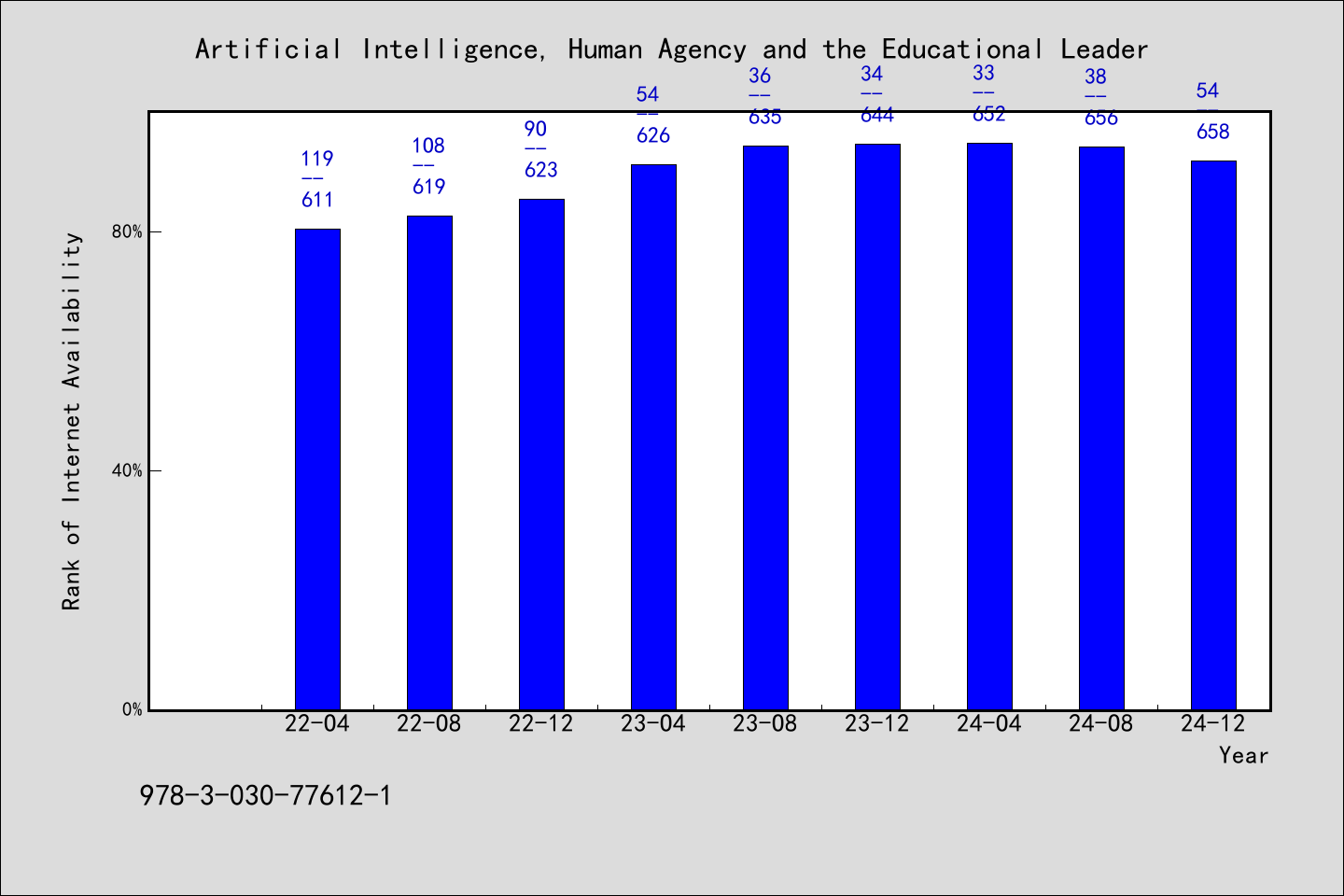Click the 22-08 axis label

coord(429,723)
